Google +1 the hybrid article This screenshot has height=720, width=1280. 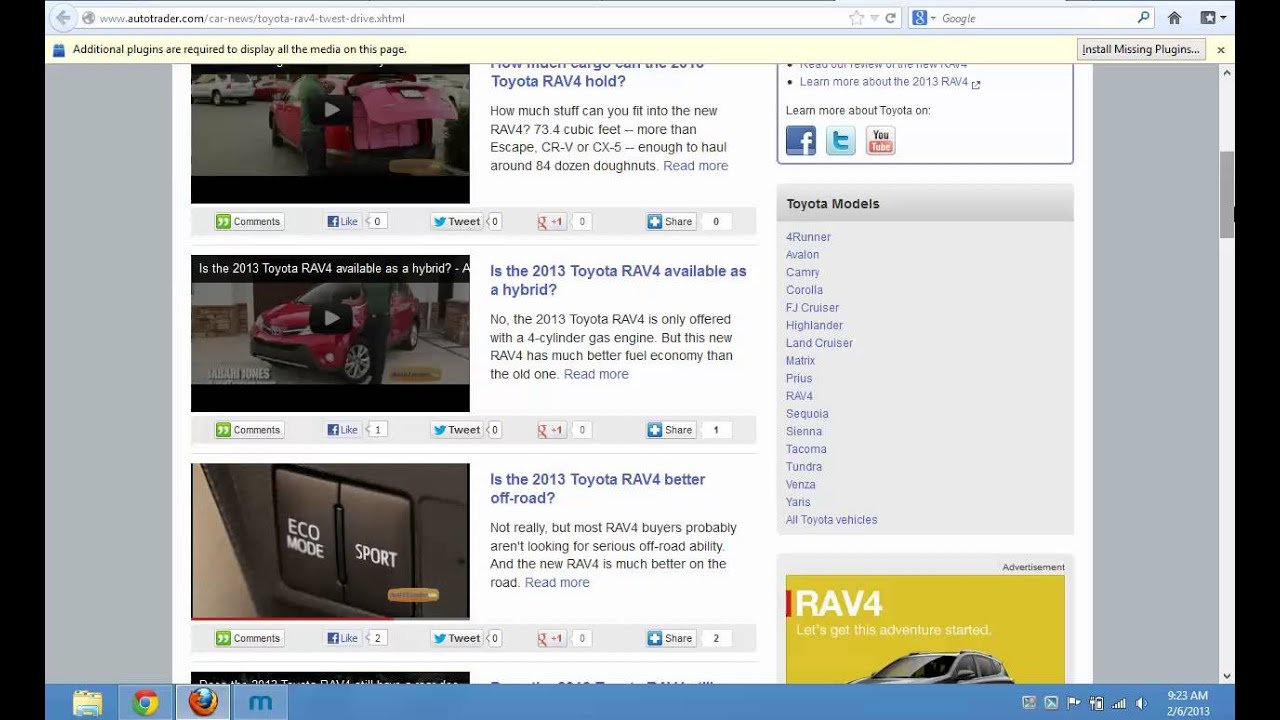pyautogui.click(x=551, y=430)
